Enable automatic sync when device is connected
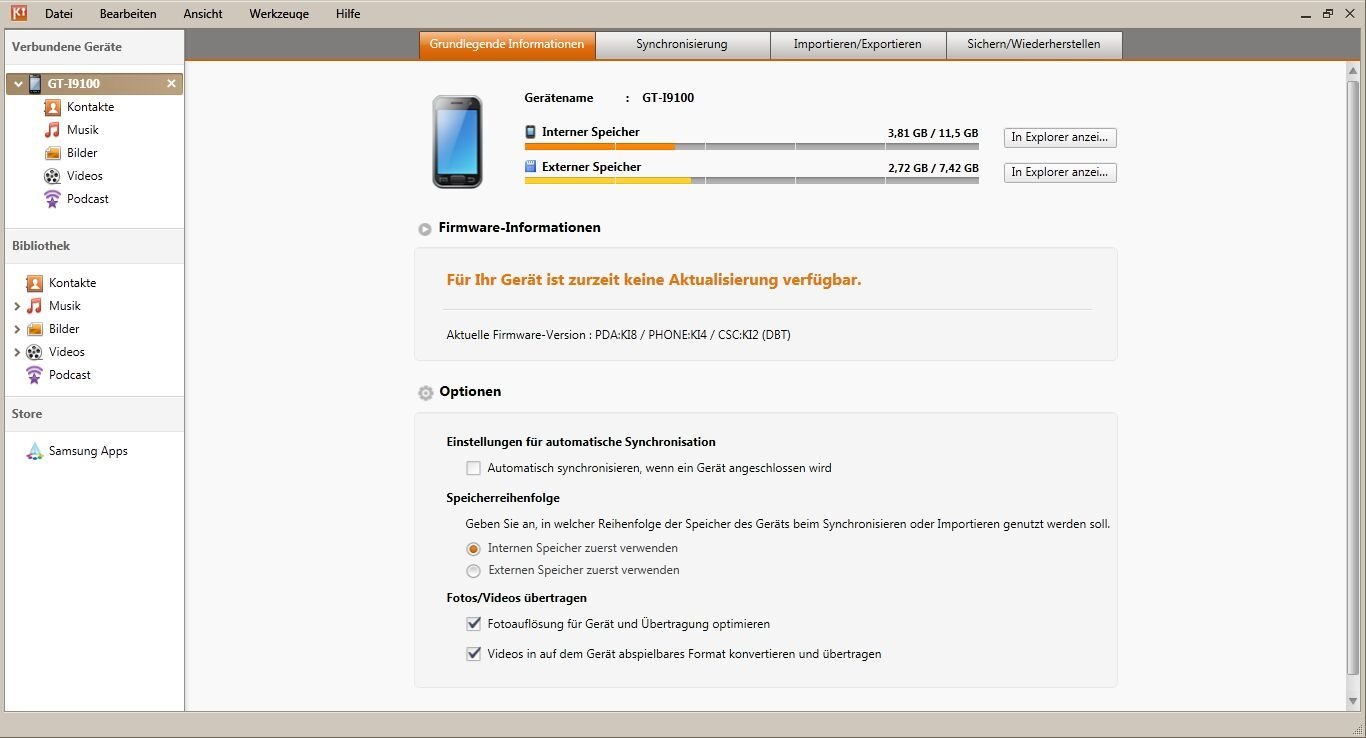Screen dimensions: 1366x738 point(474,468)
